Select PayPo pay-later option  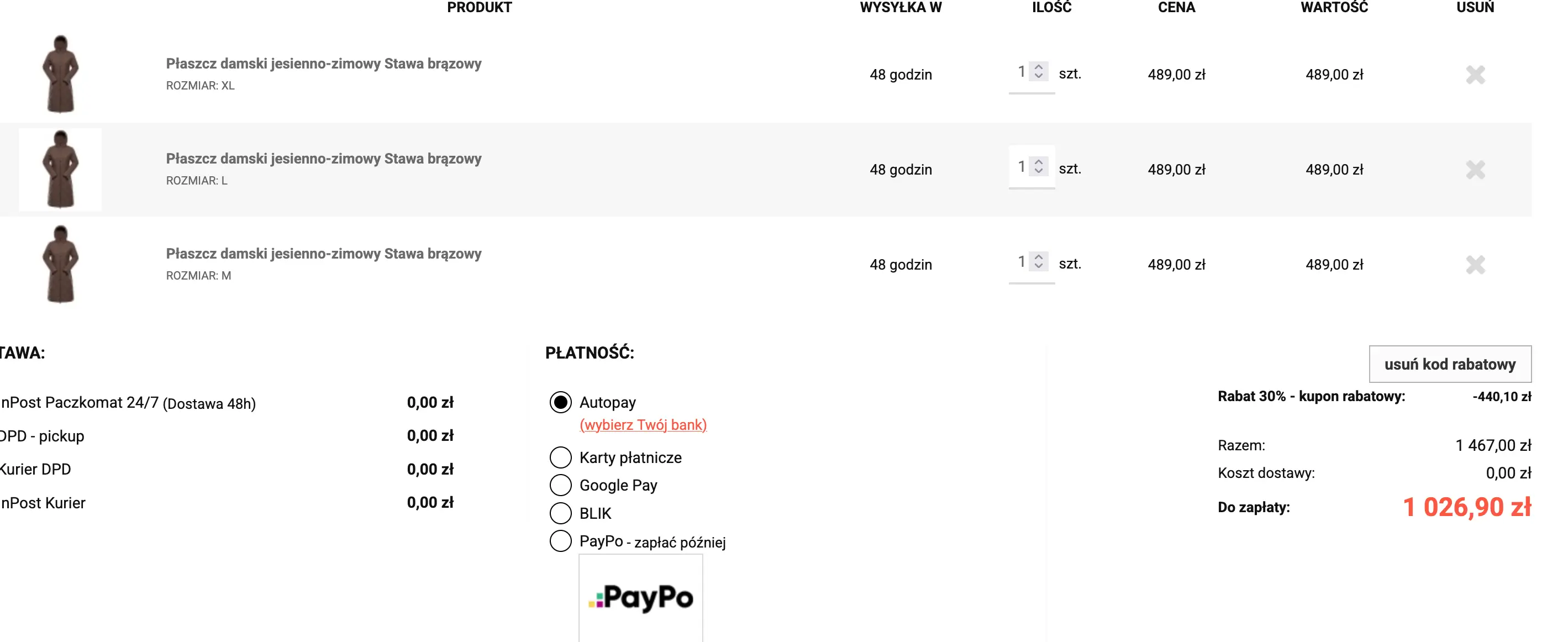click(560, 541)
